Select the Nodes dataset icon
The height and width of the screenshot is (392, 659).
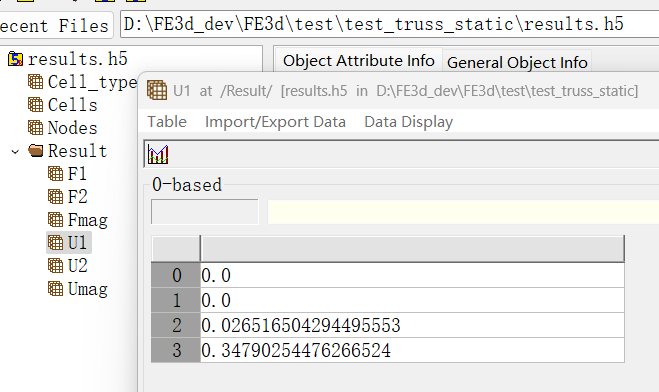[x=35, y=128]
